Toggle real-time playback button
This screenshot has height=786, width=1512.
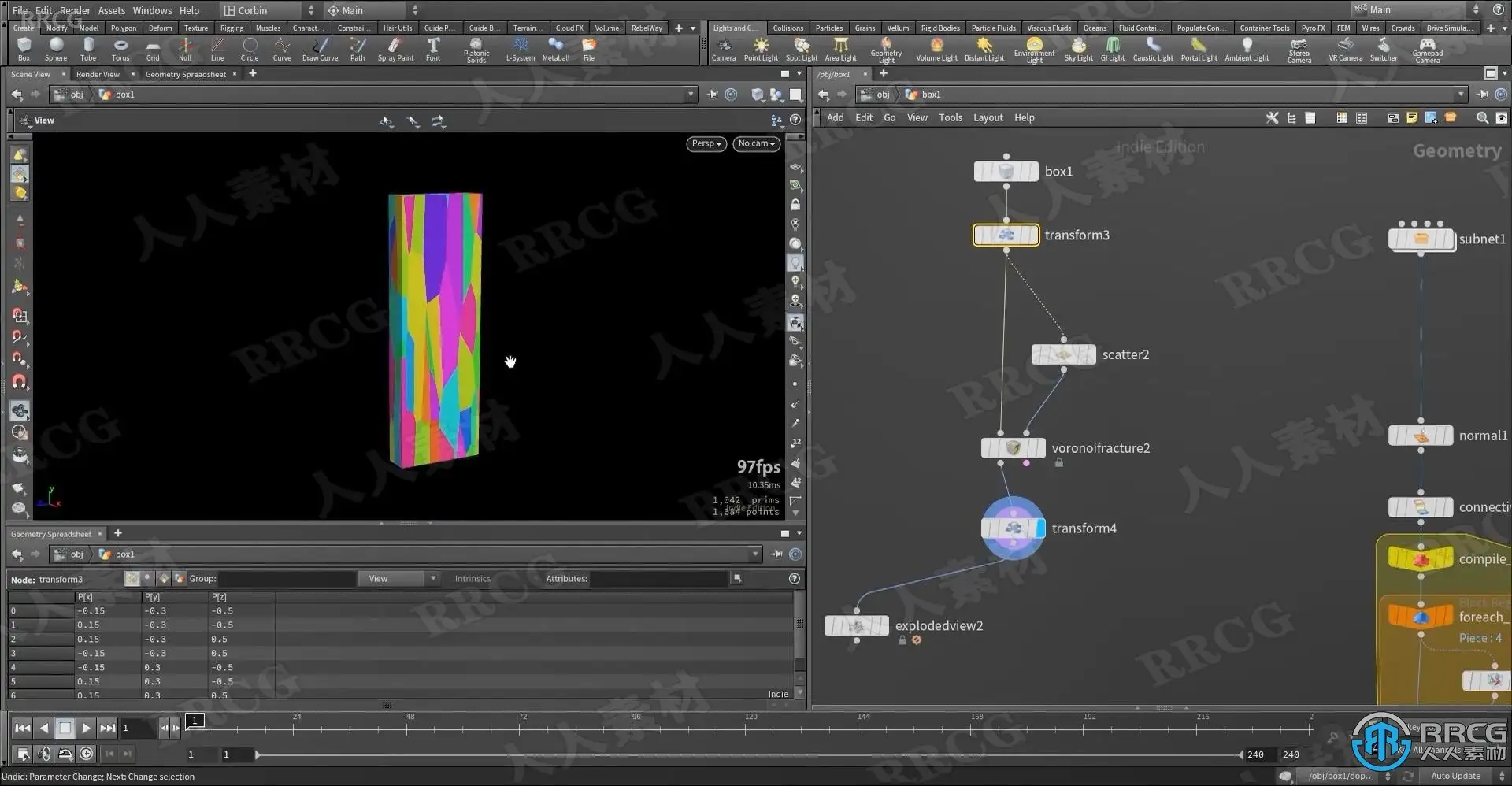coord(87,754)
